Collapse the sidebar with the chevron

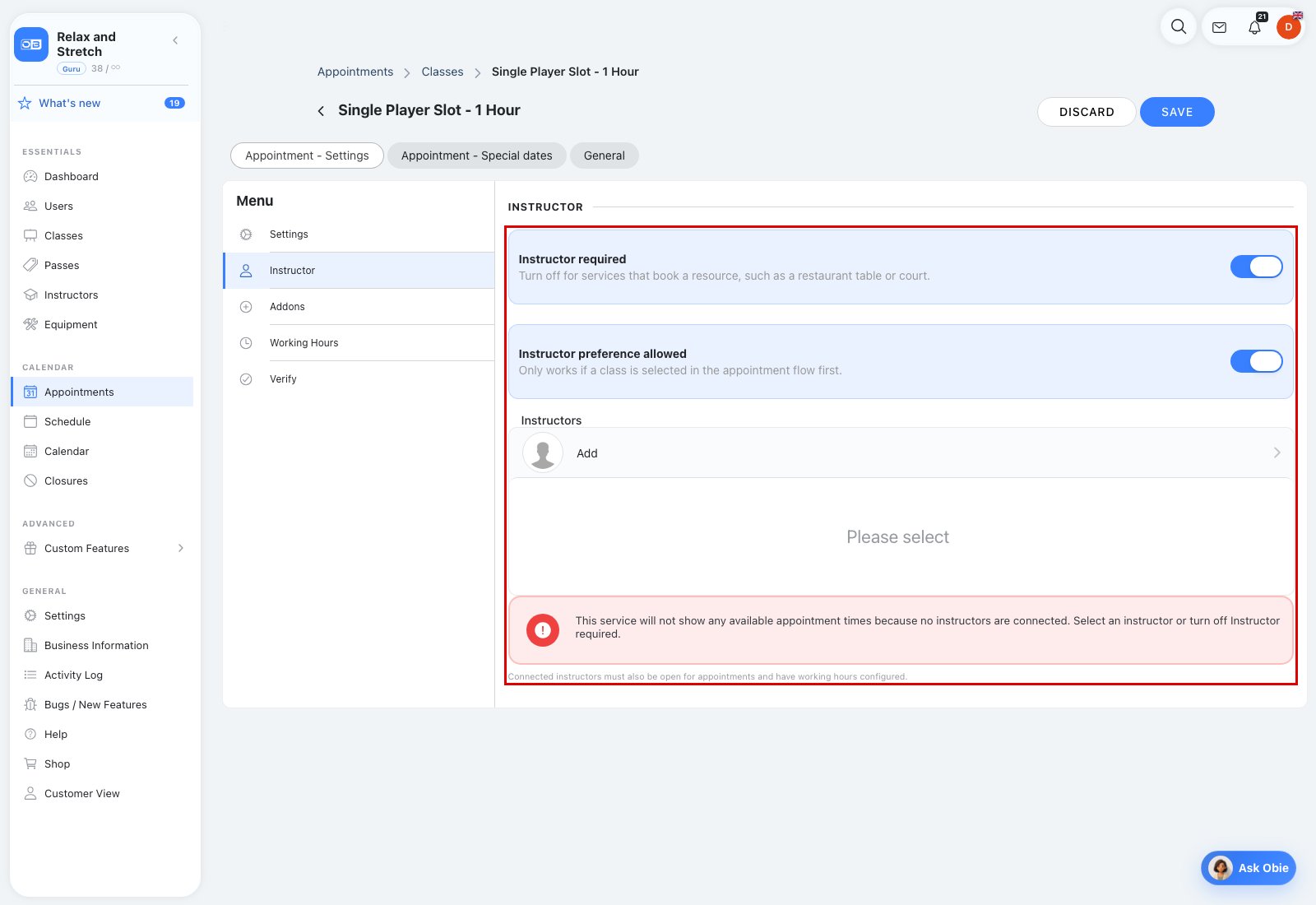click(175, 40)
